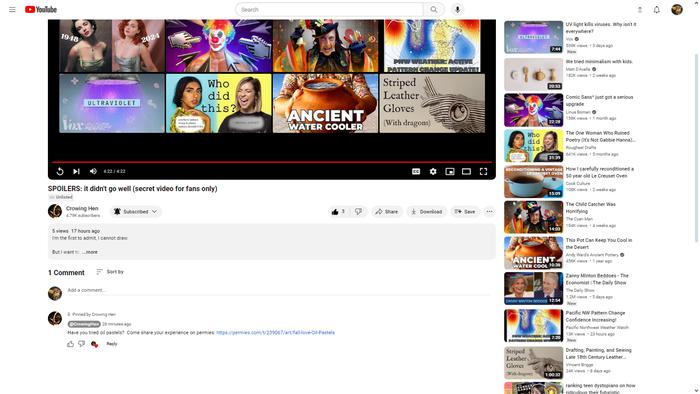The width and height of the screenshot is (700, 394).
Task: Expand the Subscribed notification dropdown
Action: [x=135, y=212]
